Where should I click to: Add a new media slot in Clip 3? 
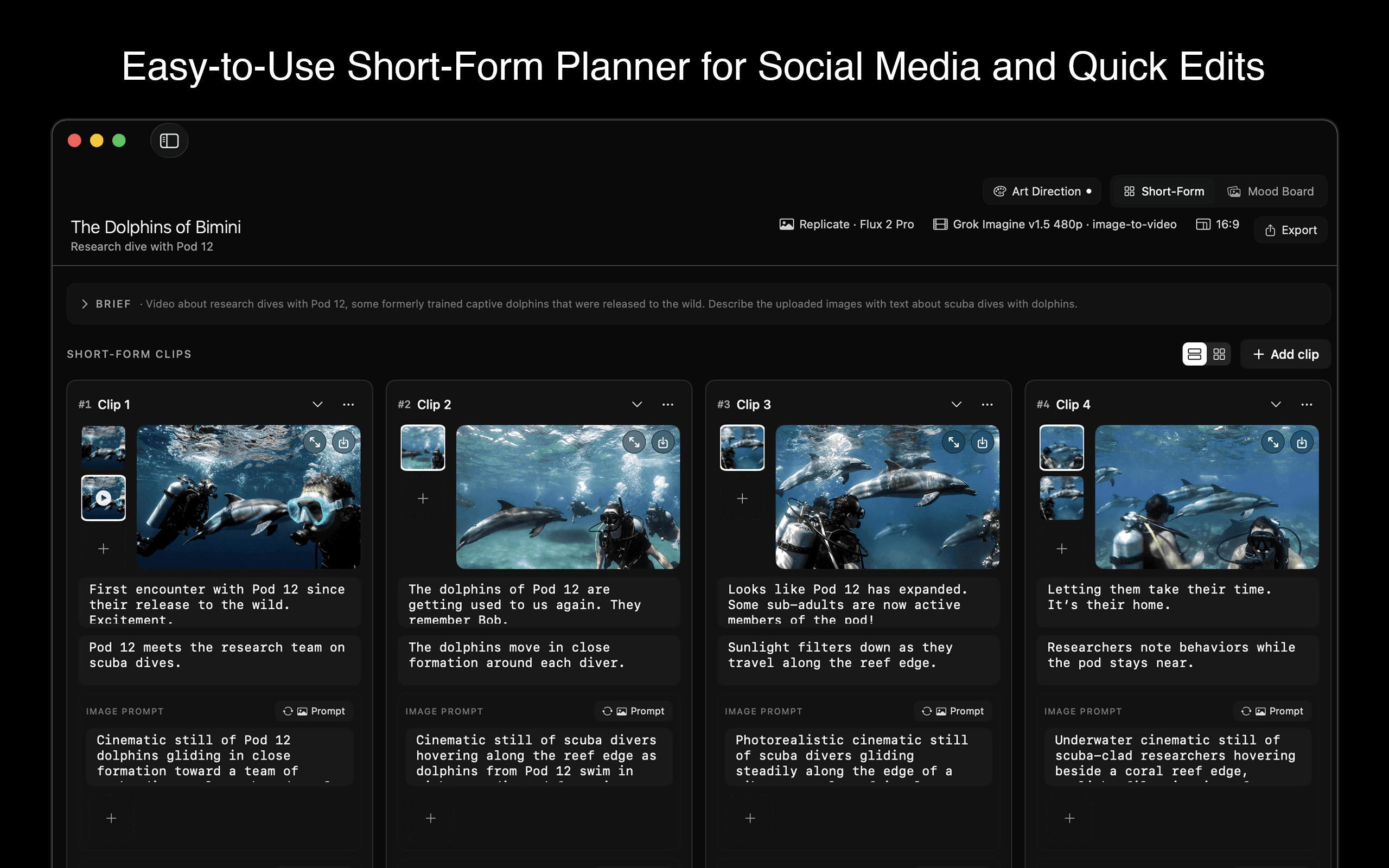tap(742, 499)
